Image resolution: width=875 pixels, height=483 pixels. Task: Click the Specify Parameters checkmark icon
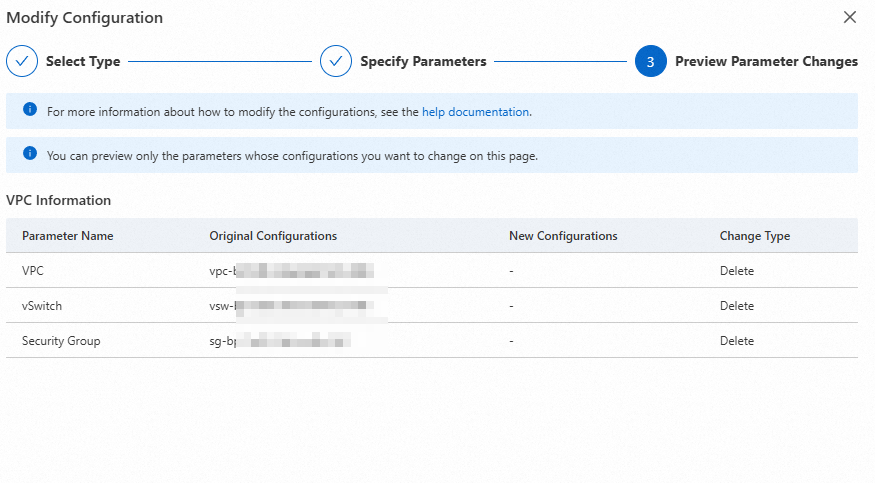pyautogui.click(x=336, y=61)
